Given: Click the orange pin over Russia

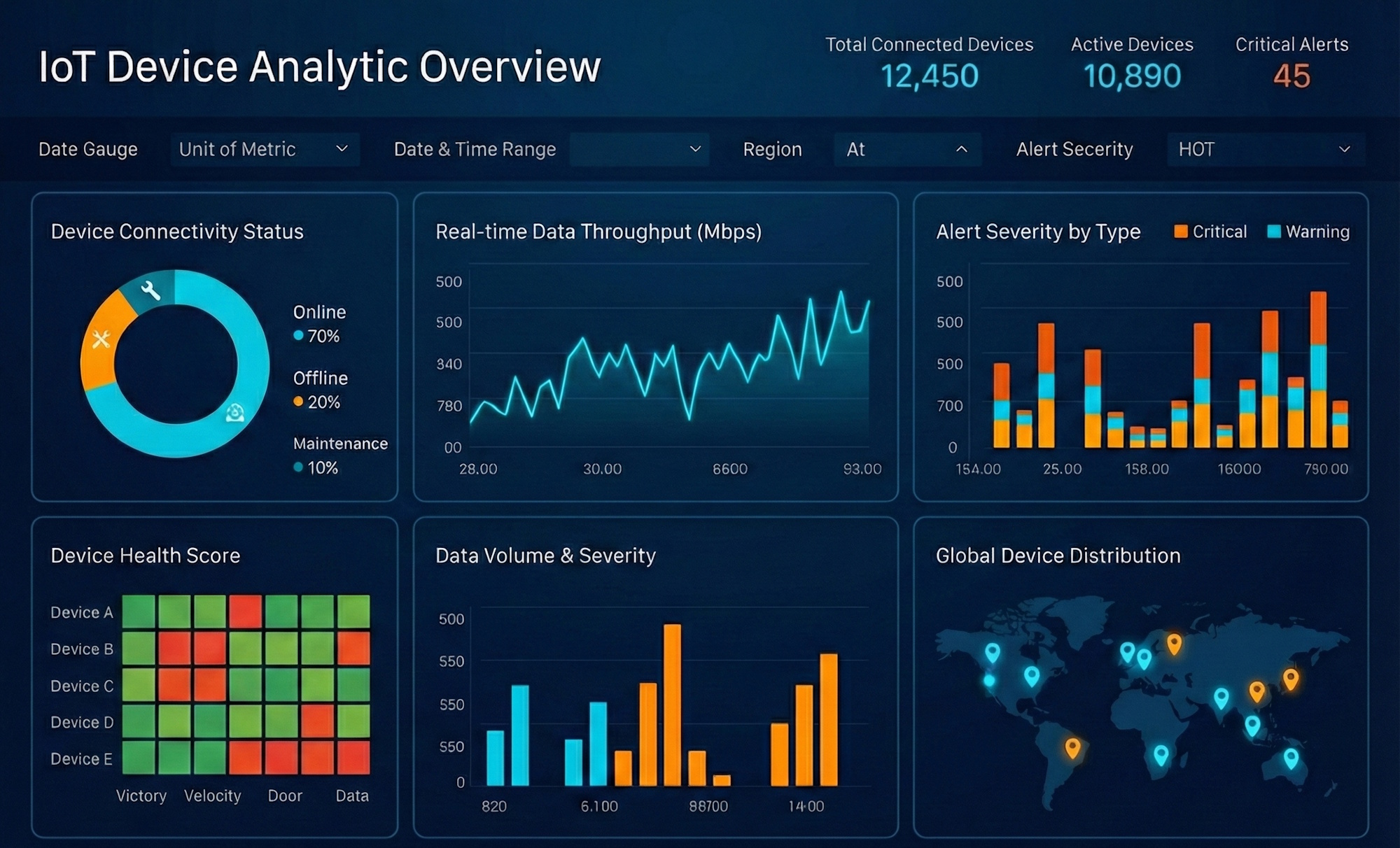Looking at the screenshot, I should point(1174,643).
